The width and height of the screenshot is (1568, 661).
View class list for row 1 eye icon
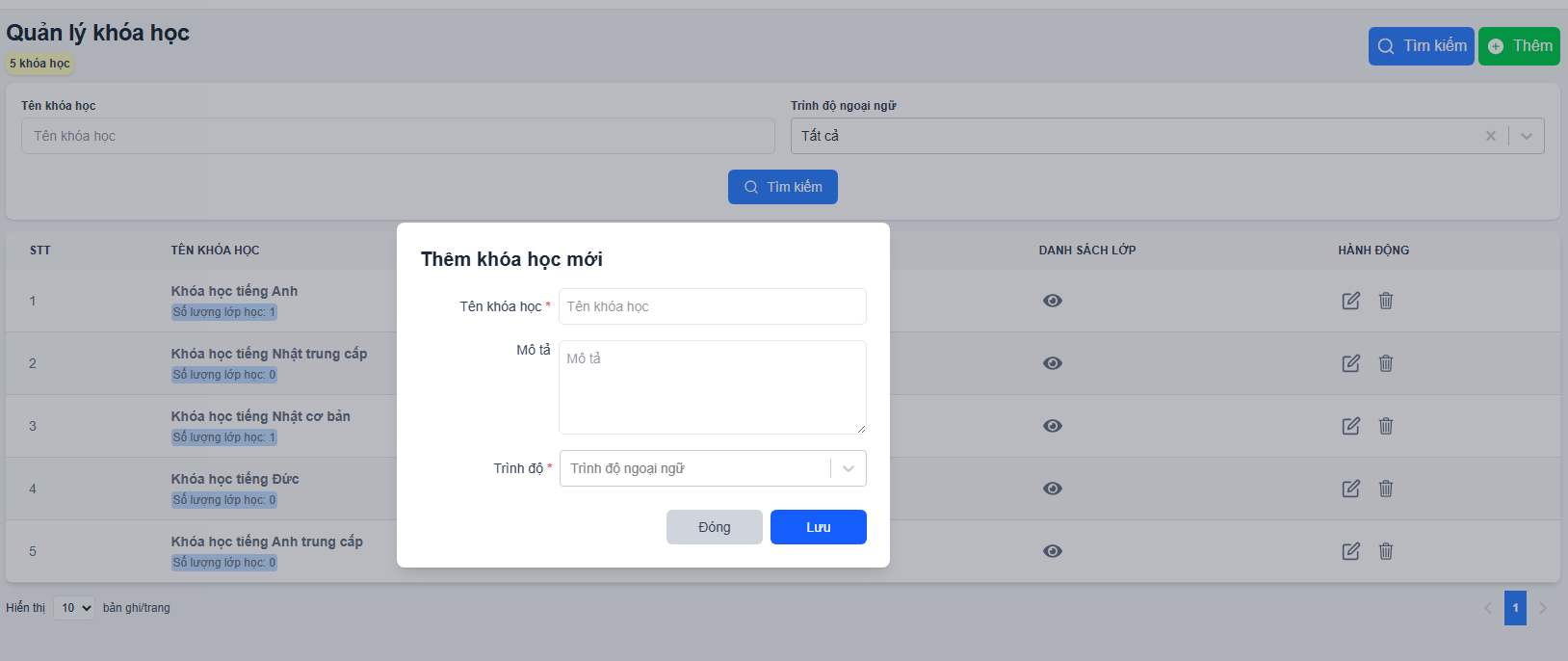1053,301
